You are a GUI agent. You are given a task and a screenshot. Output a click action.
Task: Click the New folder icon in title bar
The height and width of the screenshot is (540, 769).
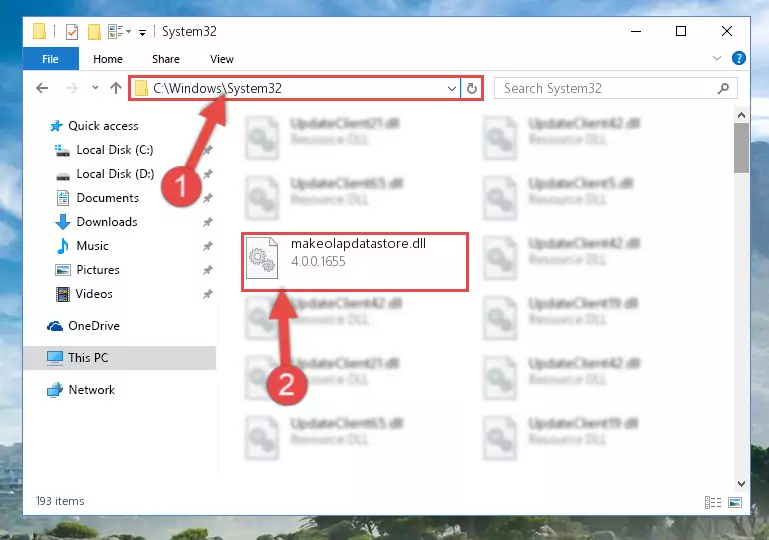tap(94, 32)
